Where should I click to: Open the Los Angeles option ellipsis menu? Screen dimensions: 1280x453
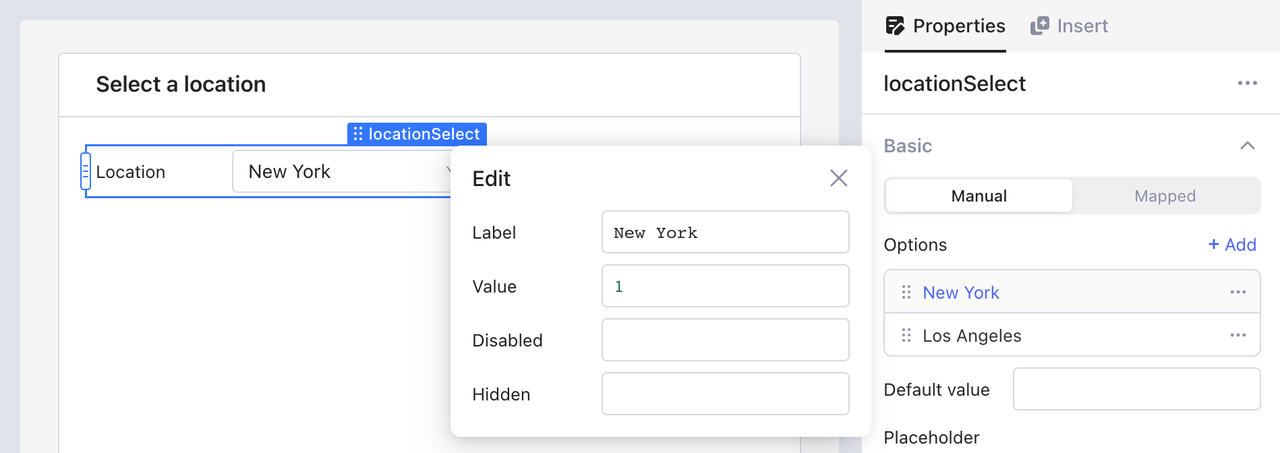click(x=1238, y=336)
